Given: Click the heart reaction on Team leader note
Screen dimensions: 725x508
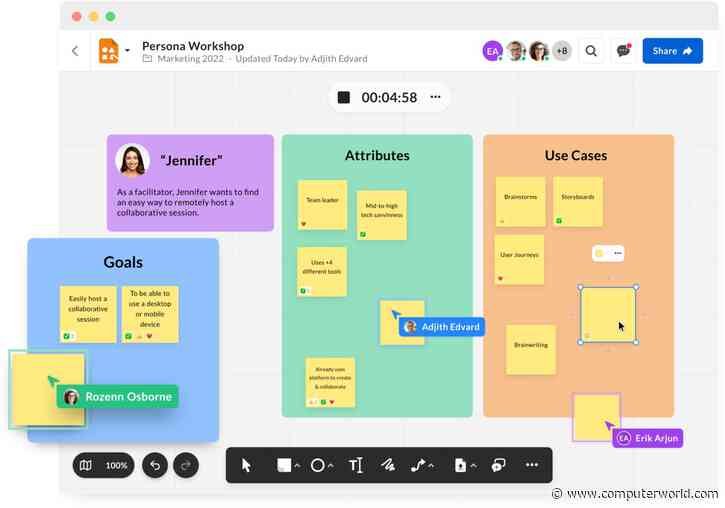Looking at the screenshot, I should coord(304,224).
